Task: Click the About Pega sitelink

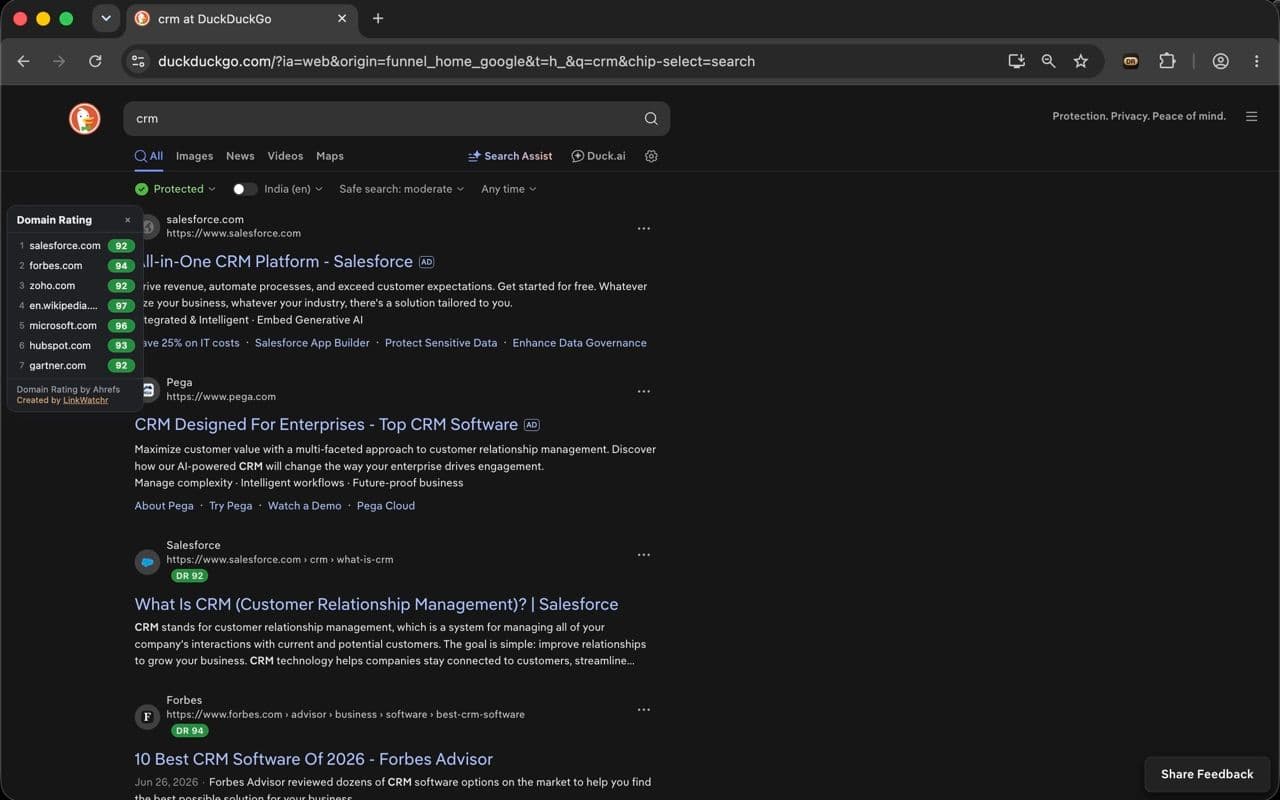Action: pyautogui.click(x=164, y=506)
